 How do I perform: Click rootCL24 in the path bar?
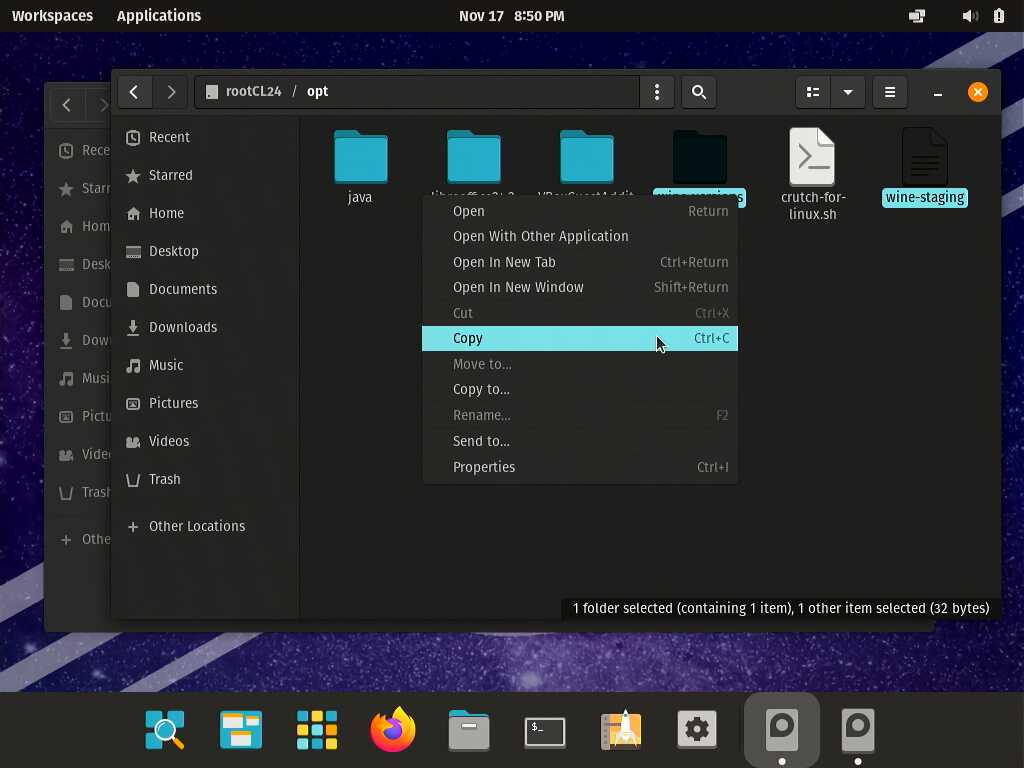tap(253, 92)
